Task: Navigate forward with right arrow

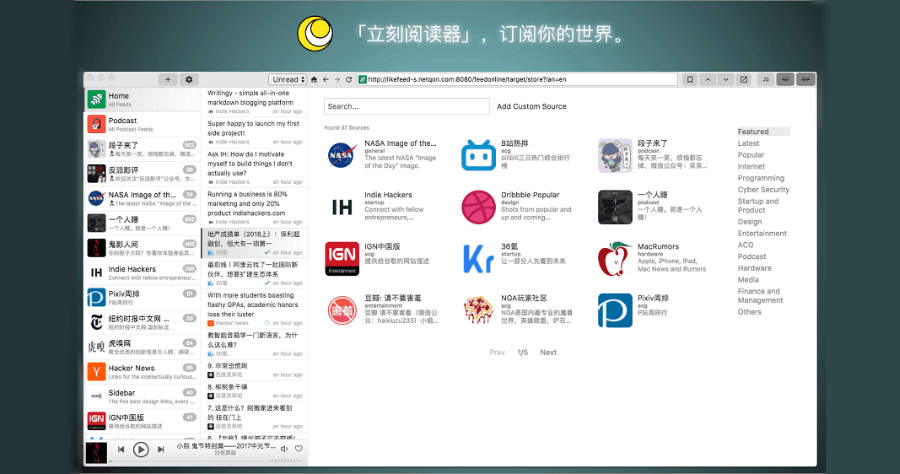Action: pos(337,80)
